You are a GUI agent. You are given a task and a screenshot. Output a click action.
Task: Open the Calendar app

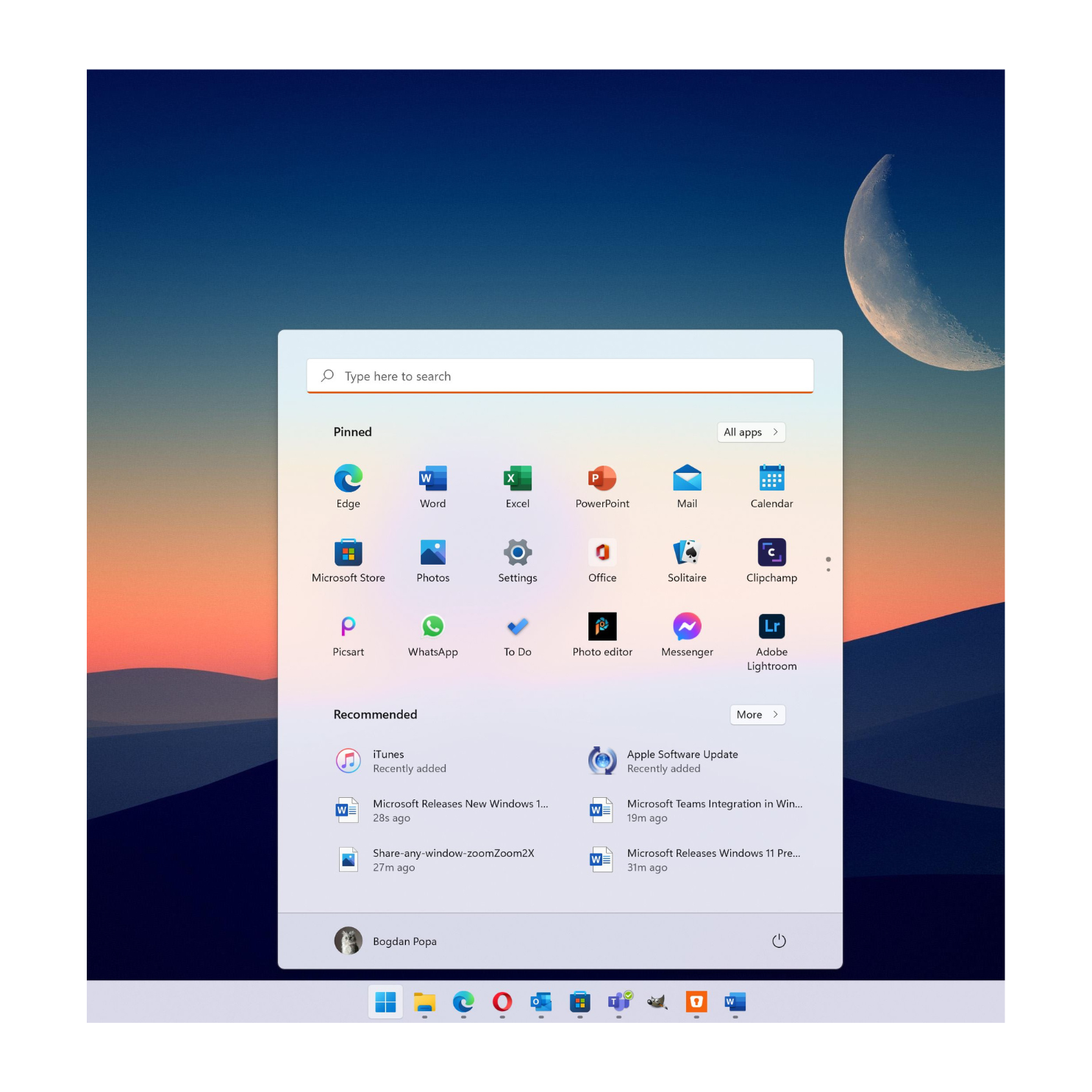(771, 485)
